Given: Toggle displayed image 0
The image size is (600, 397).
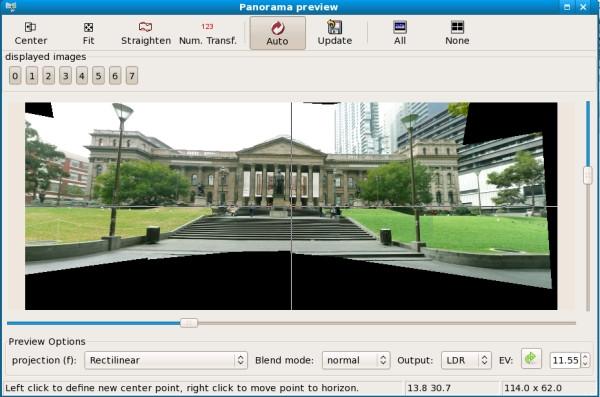Looking at the screenshot, I should click(x=15, y=76).
